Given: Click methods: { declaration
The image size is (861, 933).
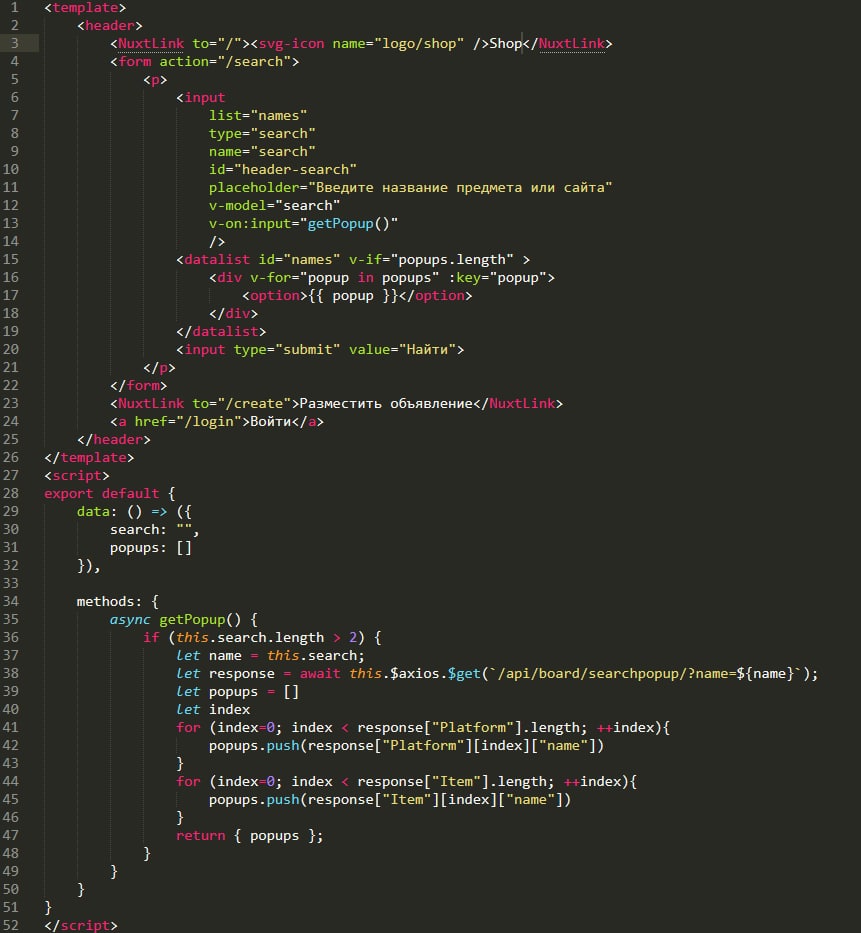Looking at the screenshot, I should [x=118, y=602].
